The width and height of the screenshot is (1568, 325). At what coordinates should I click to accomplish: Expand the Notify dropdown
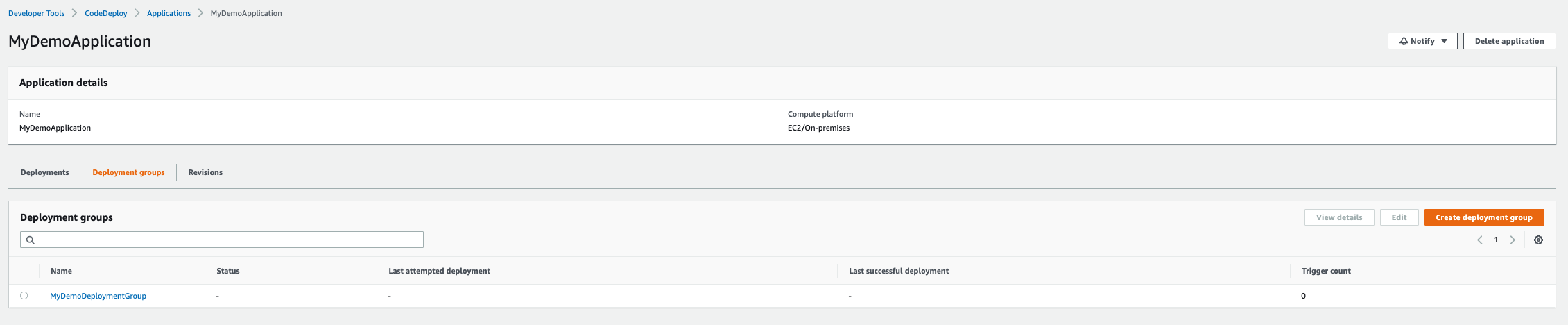(1422, 42)
